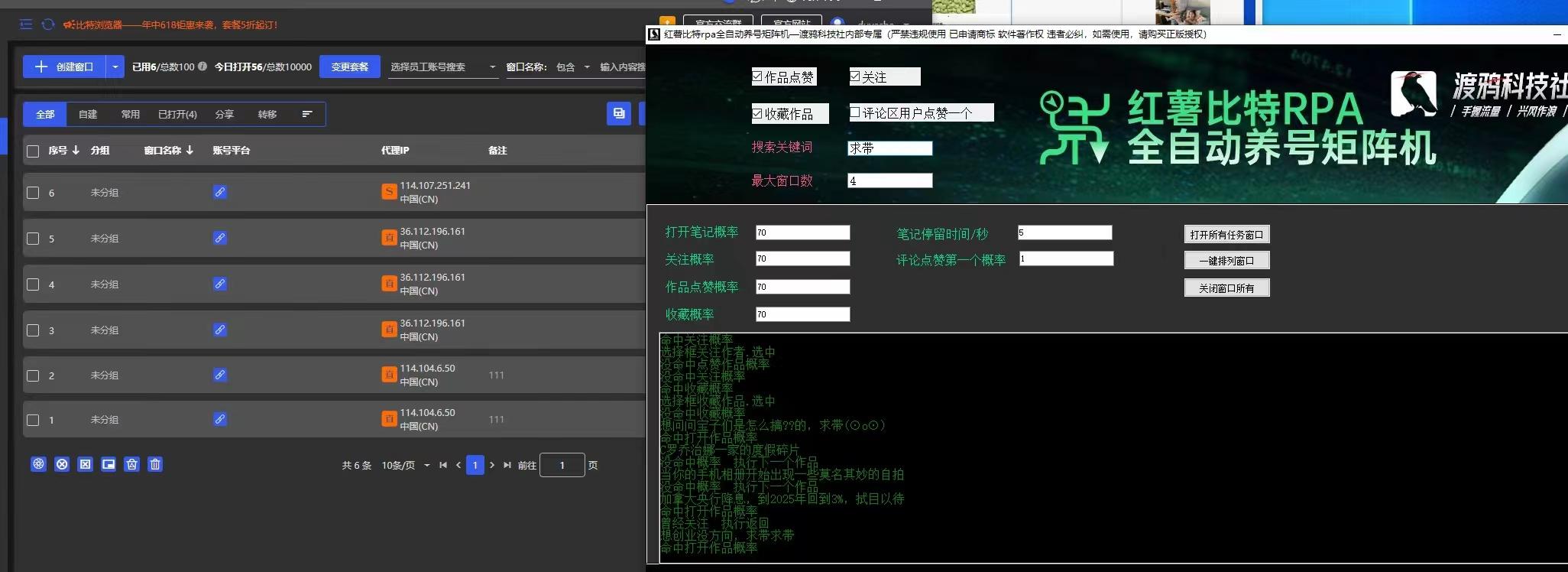The image size is (1568, 572).
Task: Go to the next page arrow
Action: [x=492, y=465]
